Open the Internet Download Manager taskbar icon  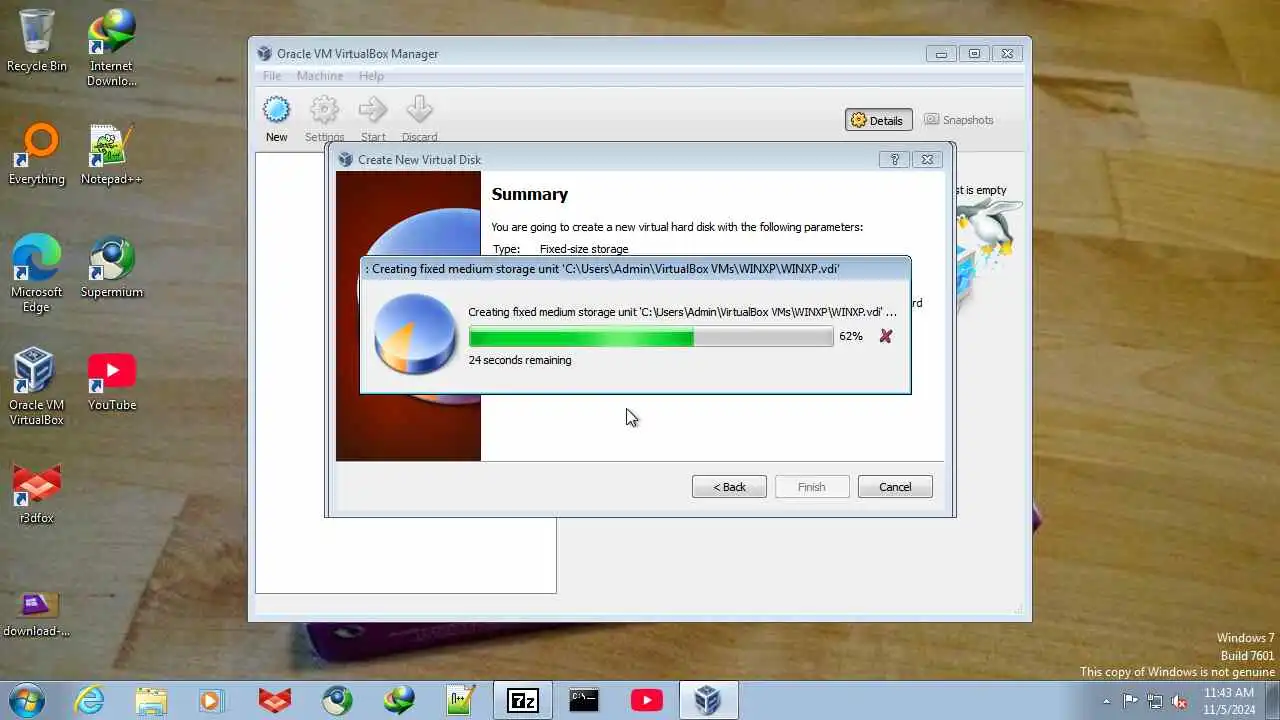pyautogui.click(x=399, y=700)
